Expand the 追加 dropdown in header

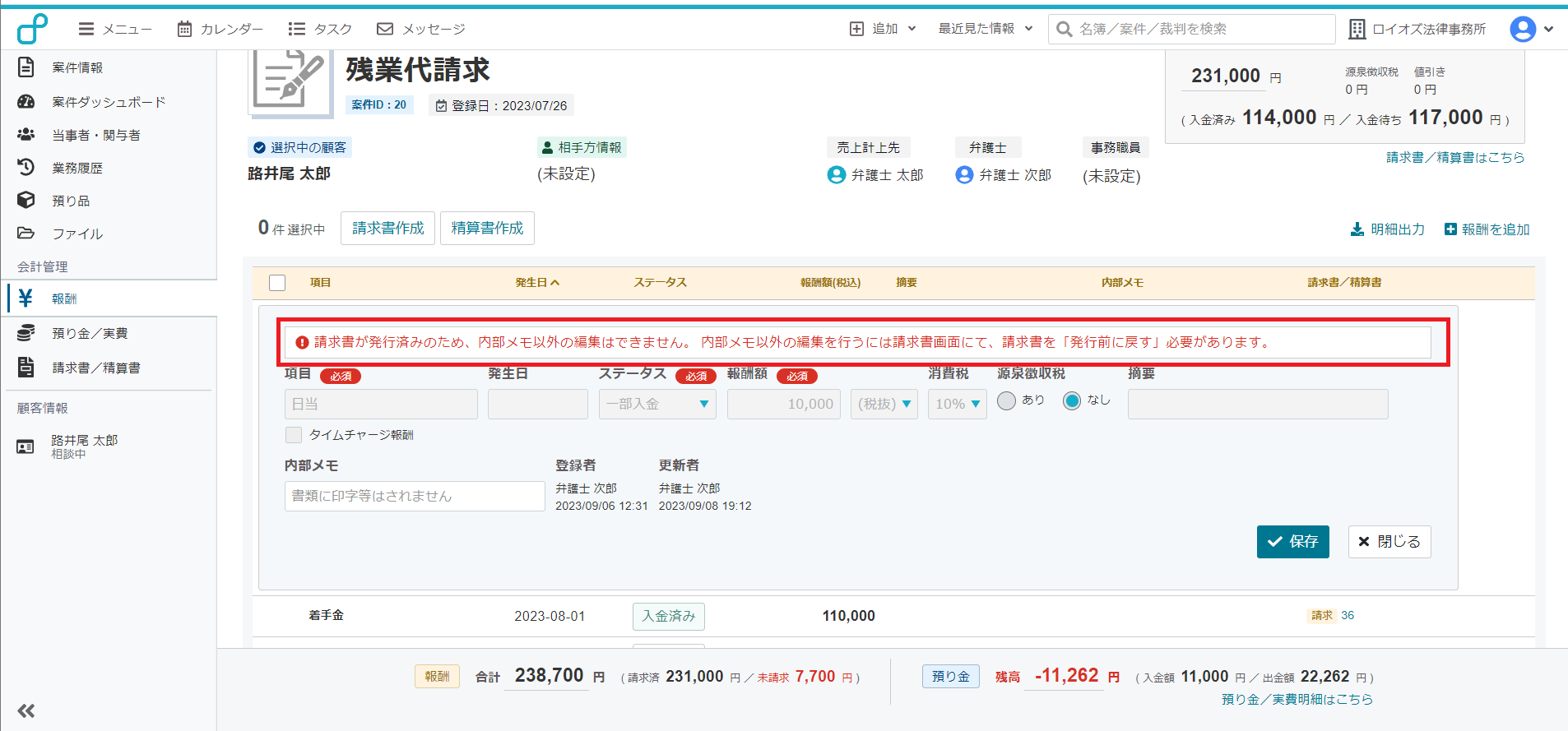click(883, 29)
